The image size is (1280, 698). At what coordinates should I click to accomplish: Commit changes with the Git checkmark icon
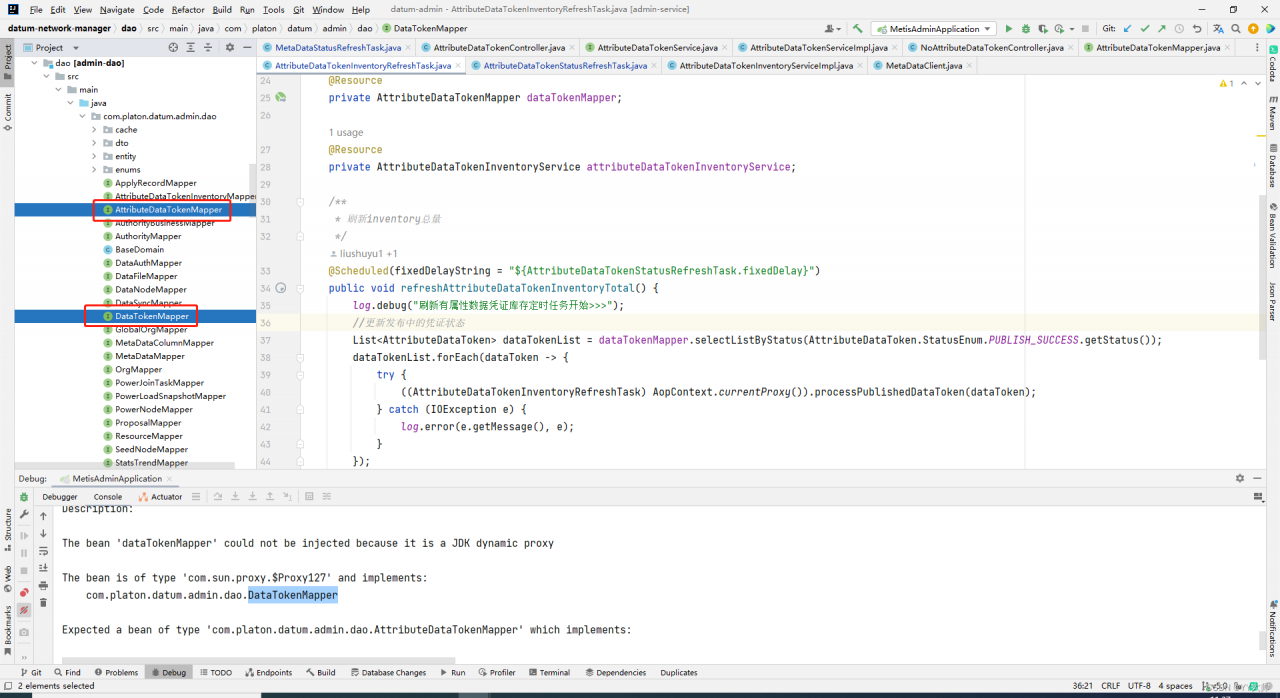[x=1145, y=29]
